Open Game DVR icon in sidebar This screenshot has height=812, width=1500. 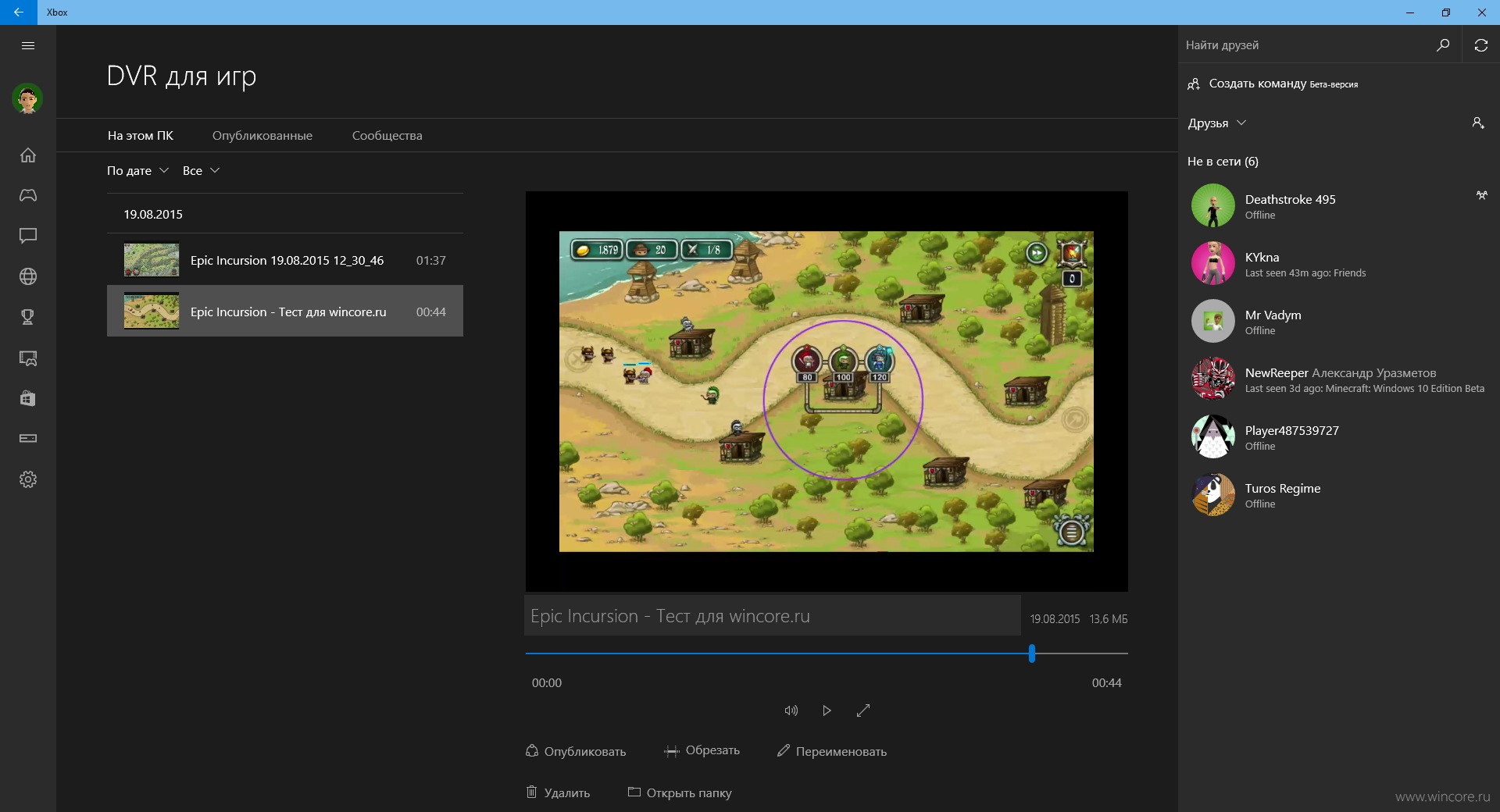pos(28,358)
